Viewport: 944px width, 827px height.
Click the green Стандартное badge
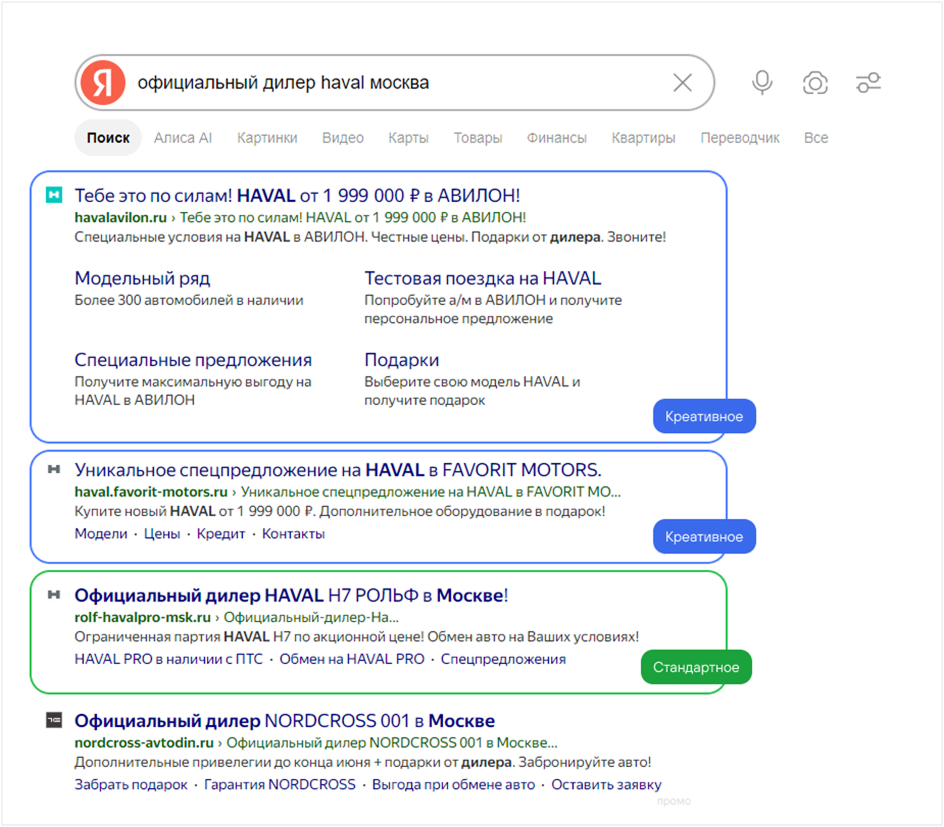[696, 667]
